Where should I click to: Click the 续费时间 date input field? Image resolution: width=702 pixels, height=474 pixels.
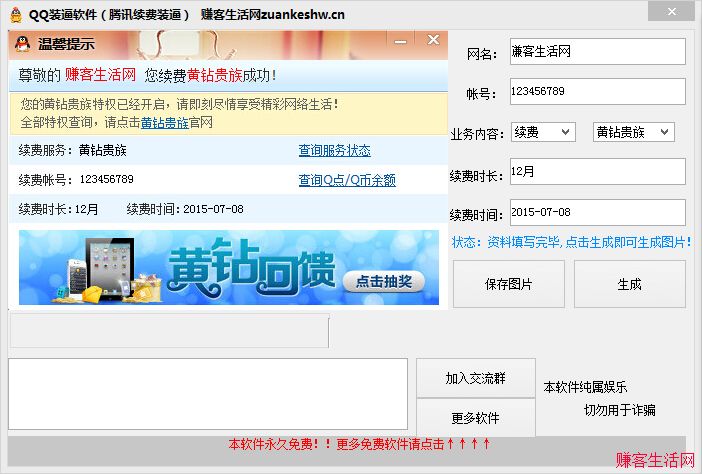[x=598, y=212]
